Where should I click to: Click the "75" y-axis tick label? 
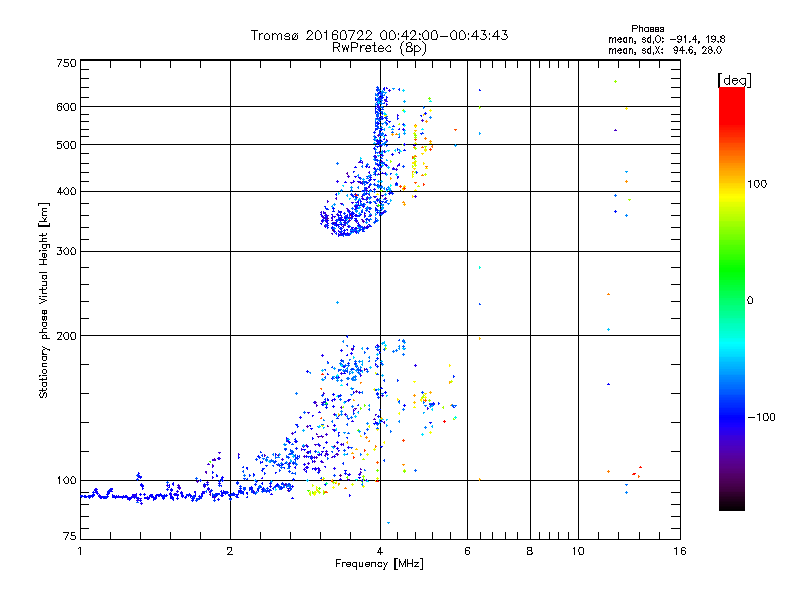click(70, 536)
